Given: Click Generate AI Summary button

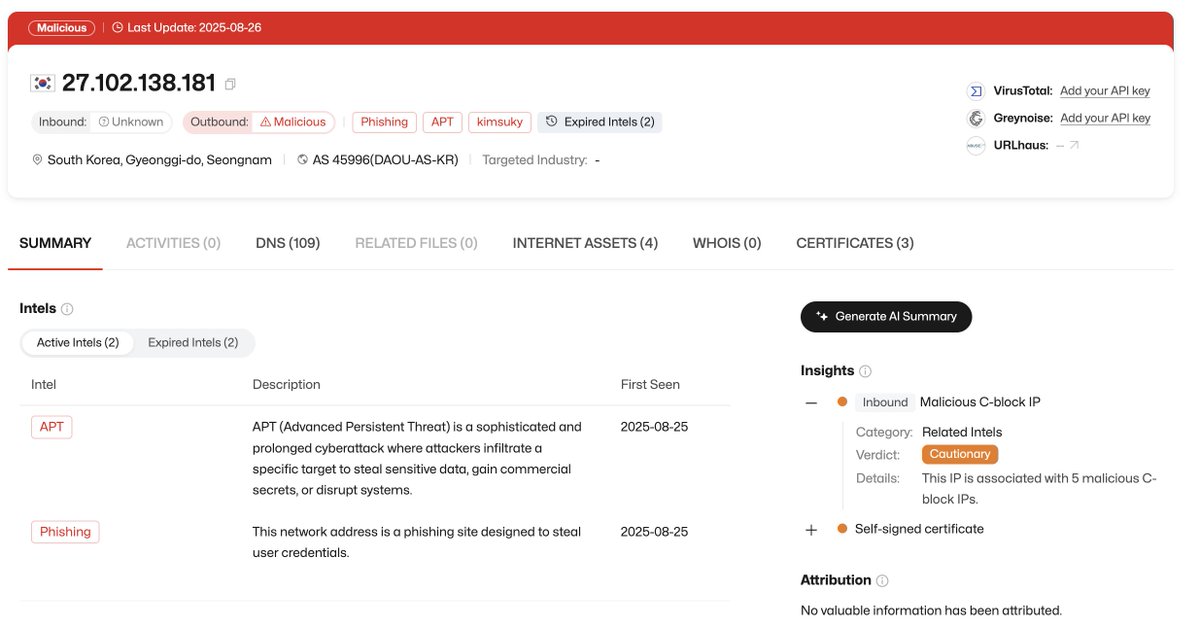Looking at the screenshot, I should [886, 316].
